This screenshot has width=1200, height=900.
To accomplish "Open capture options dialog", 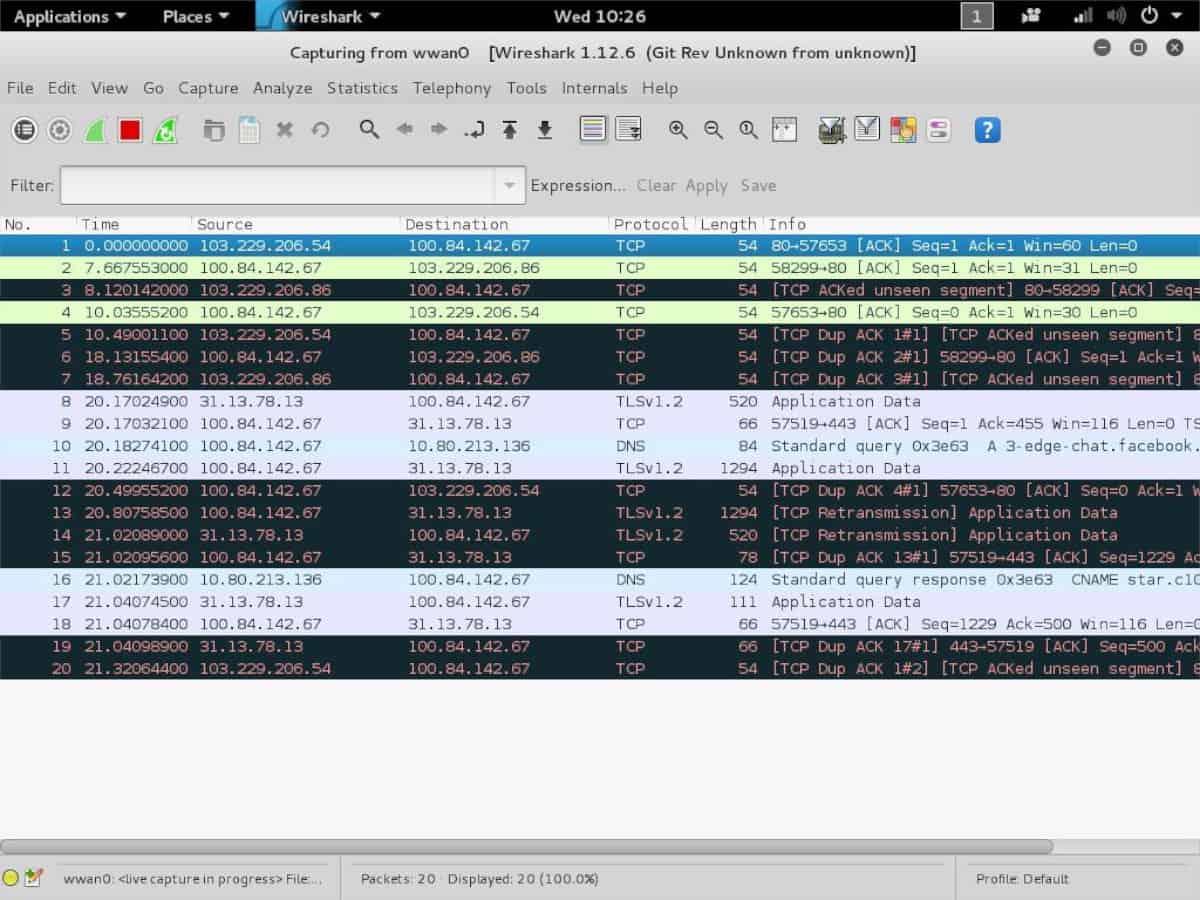I will point(59,130).
